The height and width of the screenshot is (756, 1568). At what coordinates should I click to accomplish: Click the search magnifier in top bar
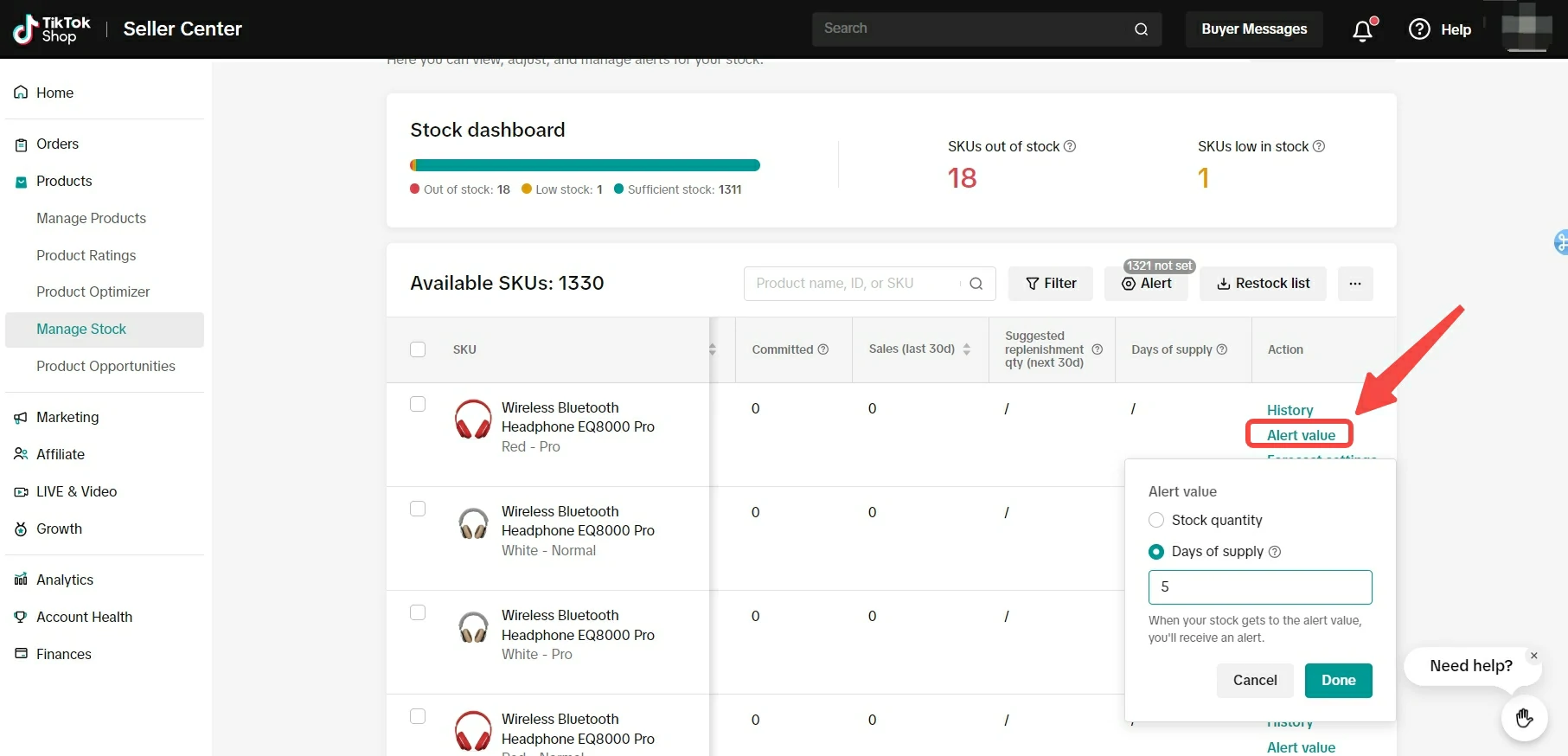pos(1141,29)
